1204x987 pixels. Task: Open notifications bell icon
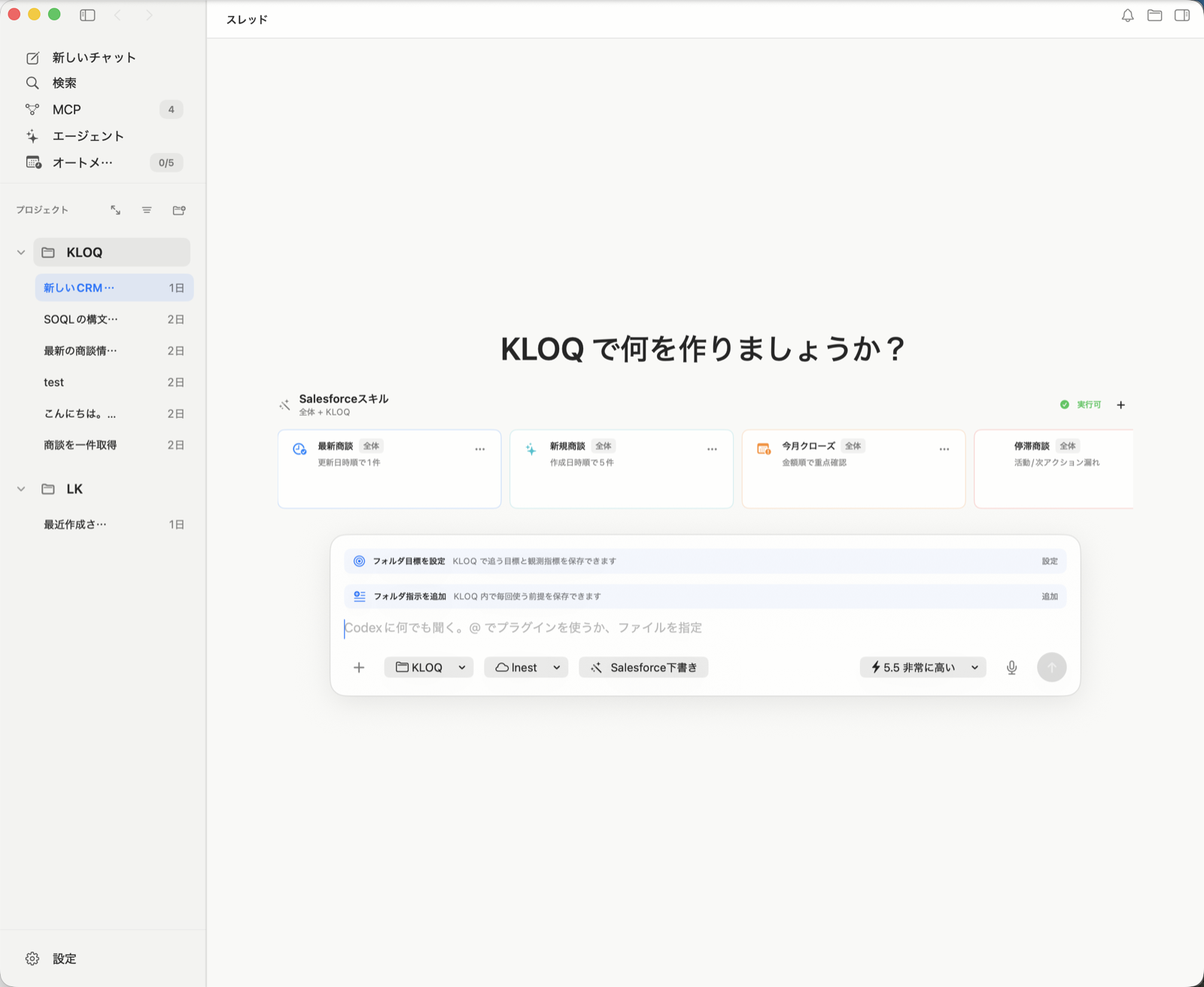pos(1127,15)
